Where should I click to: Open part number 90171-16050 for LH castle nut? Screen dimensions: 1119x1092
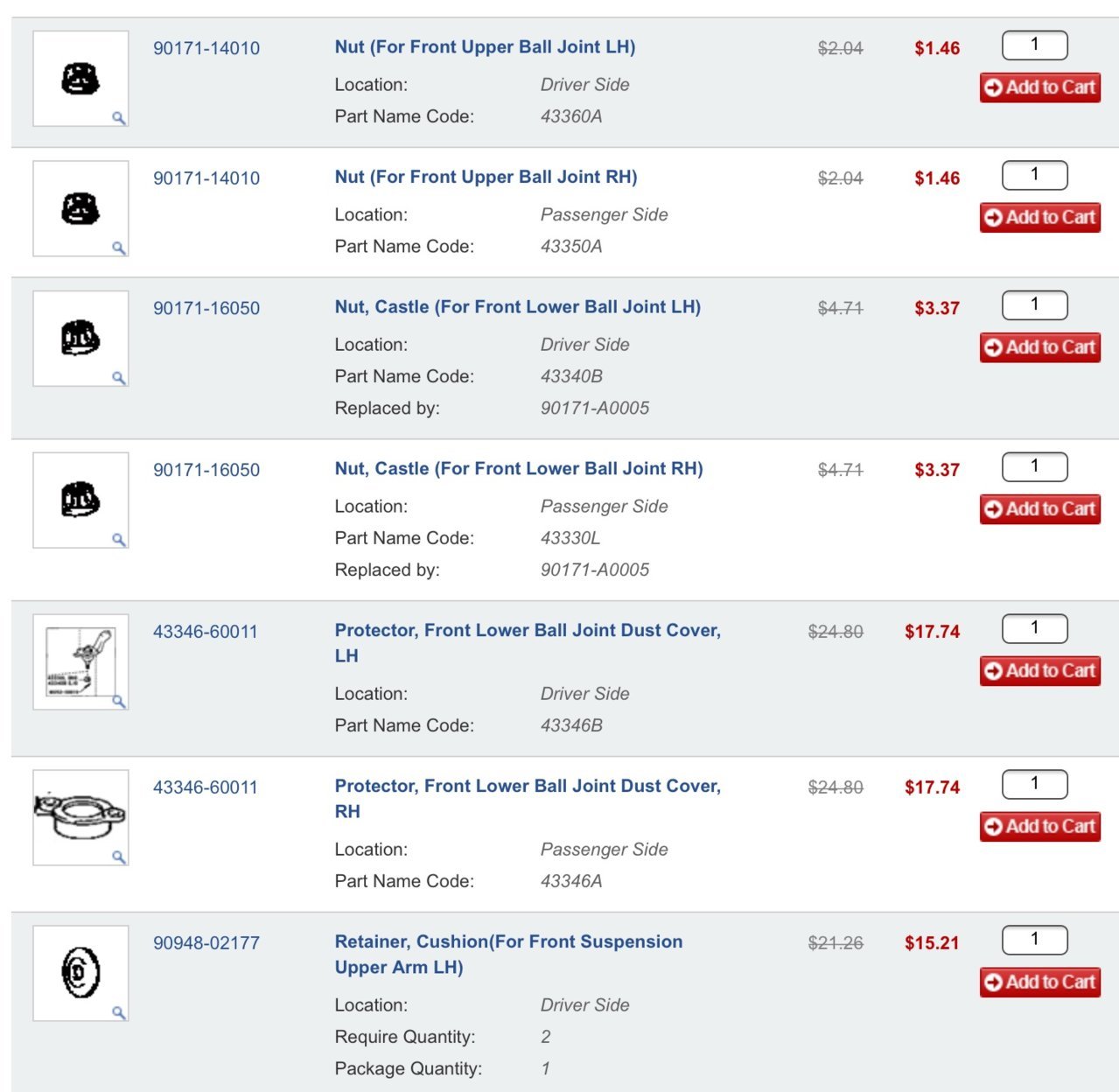click(206, 308)
